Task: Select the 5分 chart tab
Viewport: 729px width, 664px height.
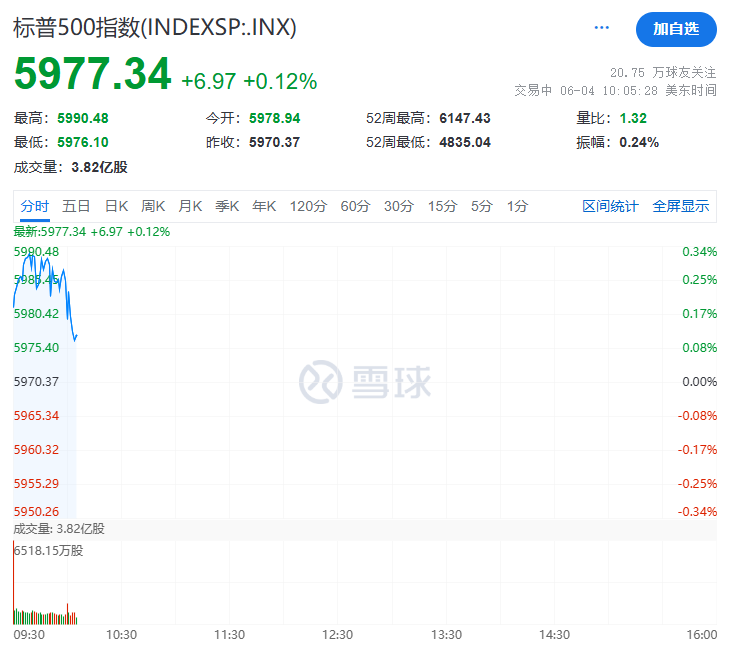Action: pyautogui.click(x=481, y=206)
